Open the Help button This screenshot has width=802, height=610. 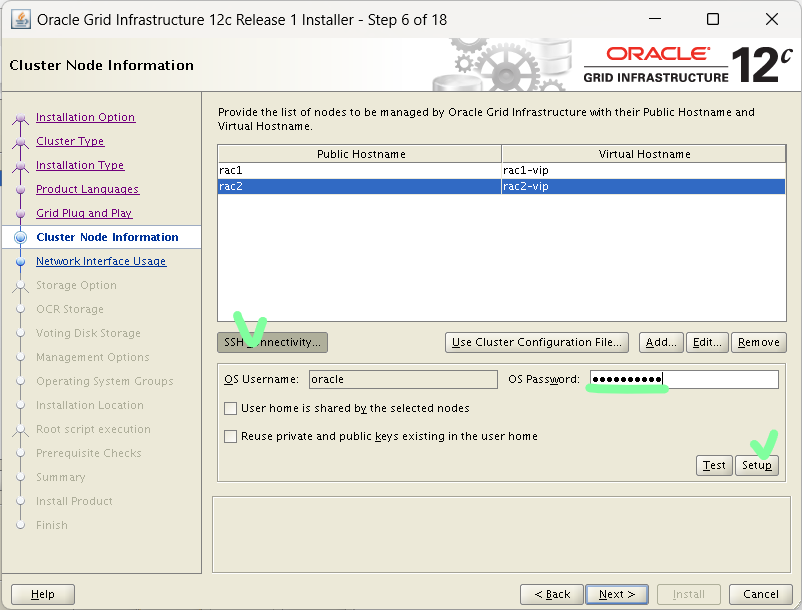click(x=43, y=594)
